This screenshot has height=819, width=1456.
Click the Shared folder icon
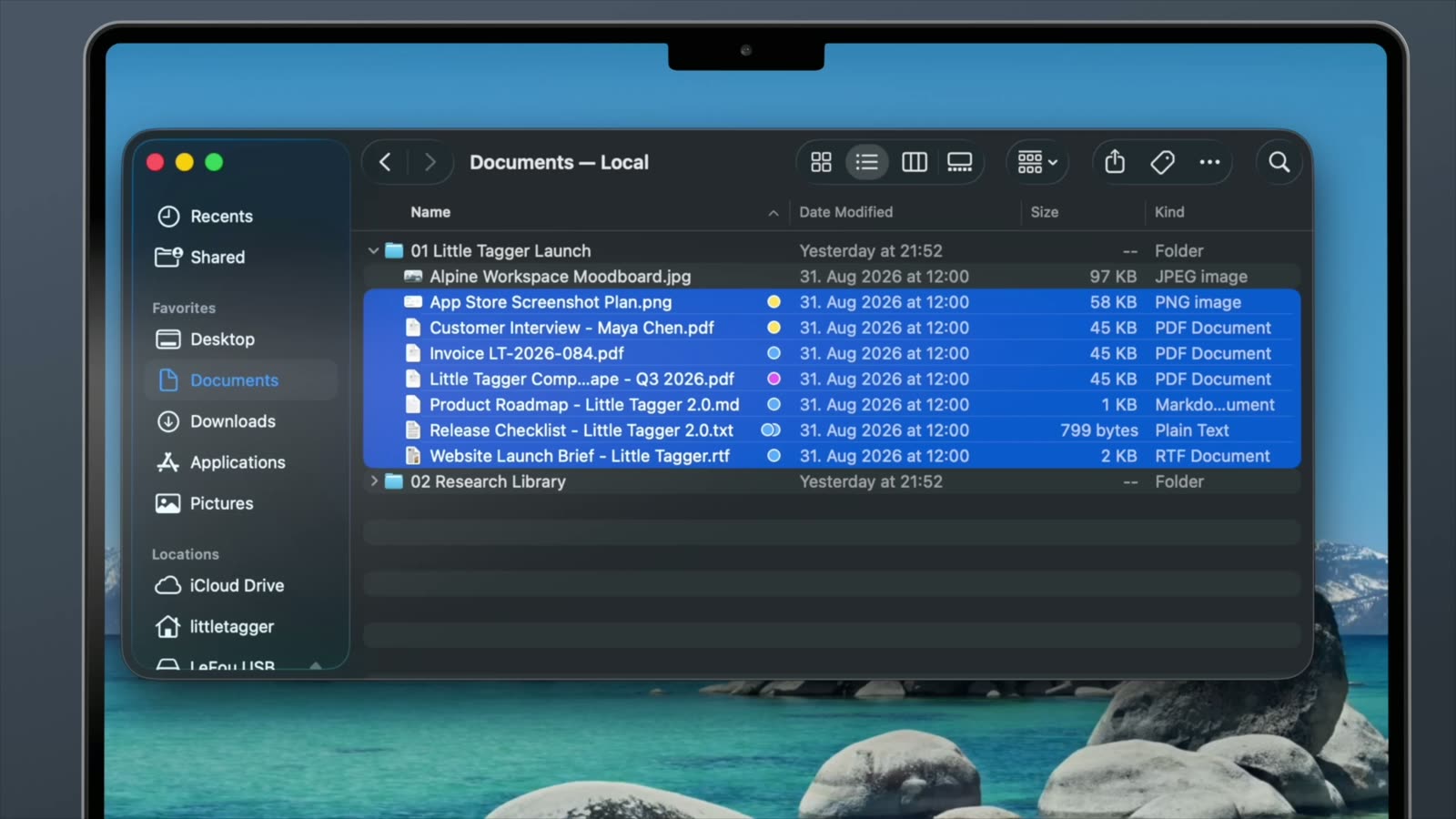[168, 258]
